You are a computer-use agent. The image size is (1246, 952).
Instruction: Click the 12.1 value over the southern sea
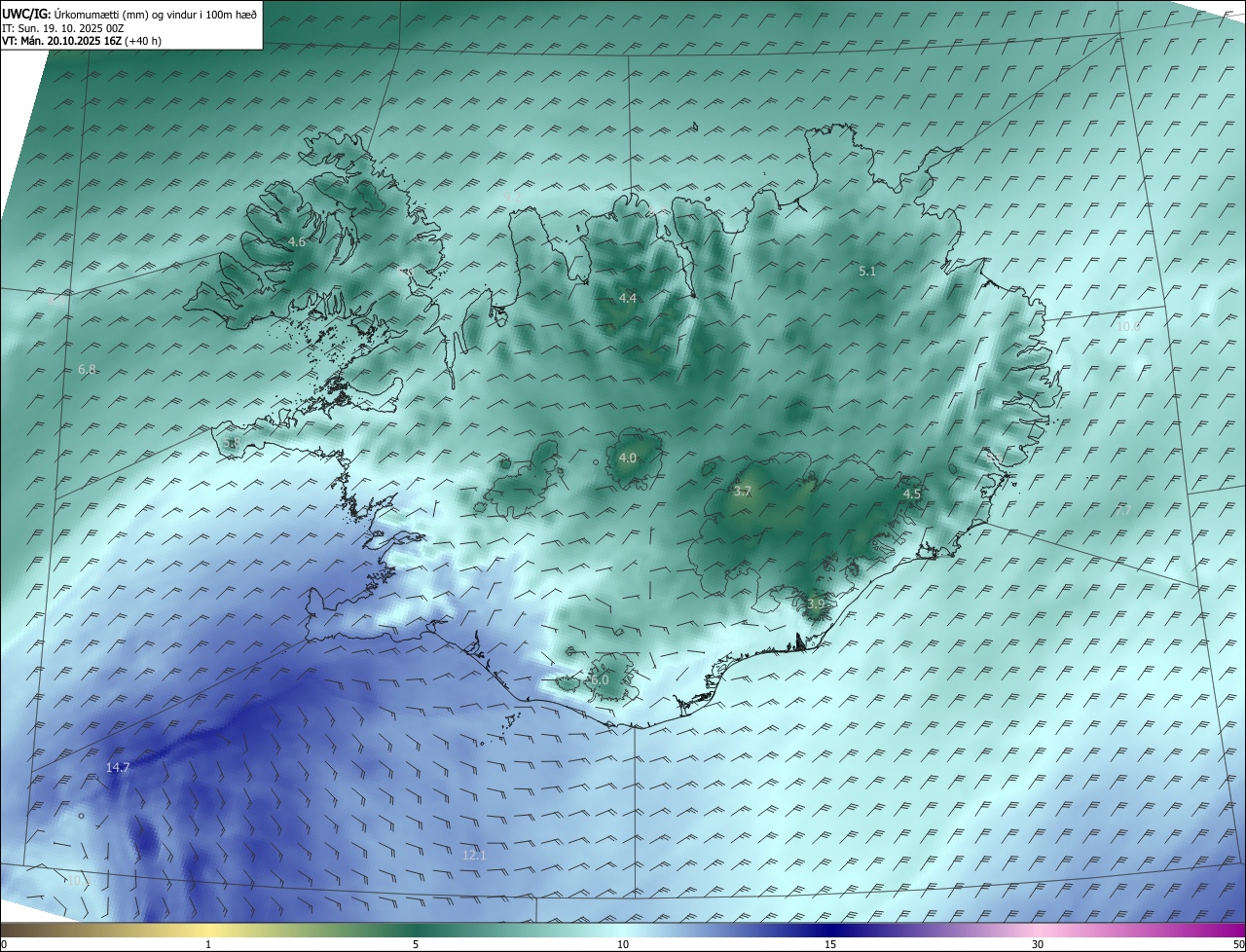474,855
